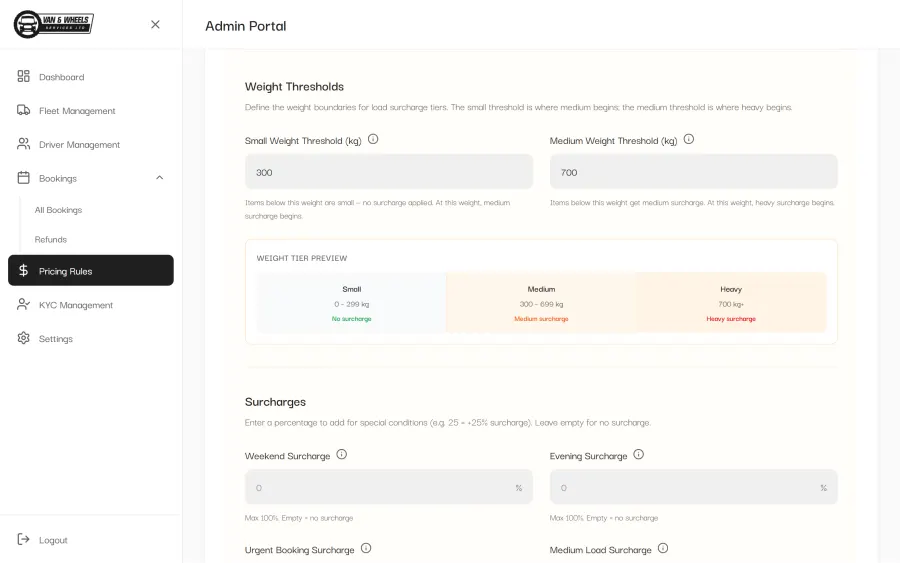Click the Dashboard grid icon
This screenshot has width=900, height=563.
[x=24, y=76]
